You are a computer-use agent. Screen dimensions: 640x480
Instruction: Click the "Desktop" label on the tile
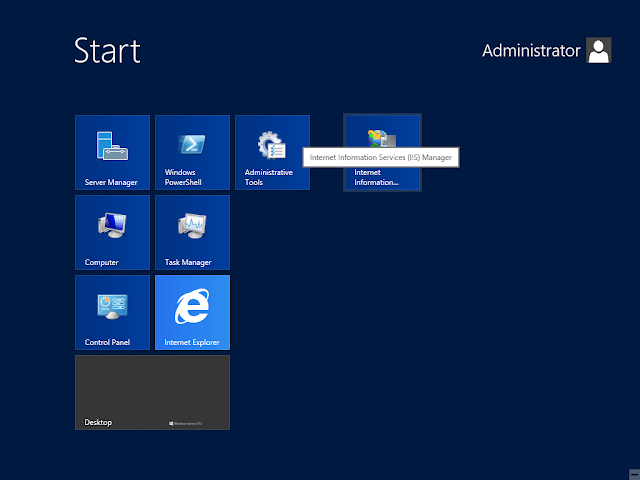(99, 423)
